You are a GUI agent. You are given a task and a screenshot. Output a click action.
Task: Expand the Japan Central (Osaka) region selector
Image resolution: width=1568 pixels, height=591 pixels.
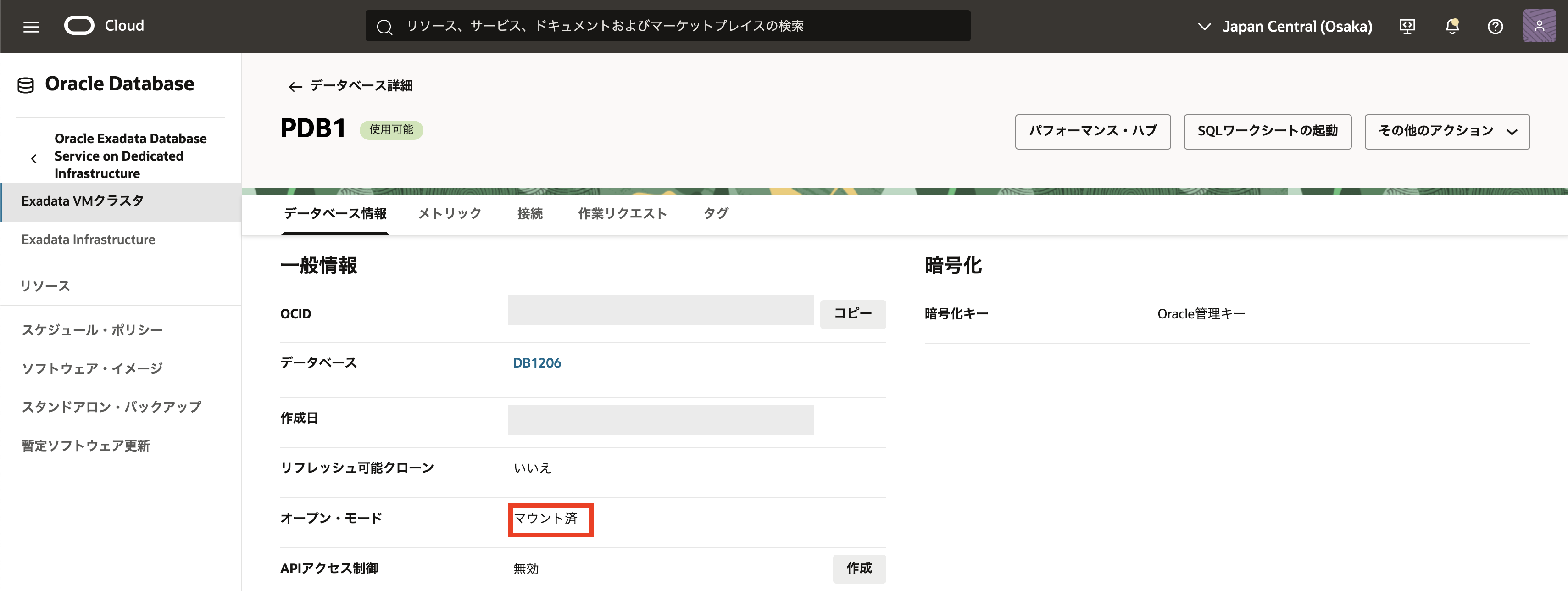[1285, 26]
